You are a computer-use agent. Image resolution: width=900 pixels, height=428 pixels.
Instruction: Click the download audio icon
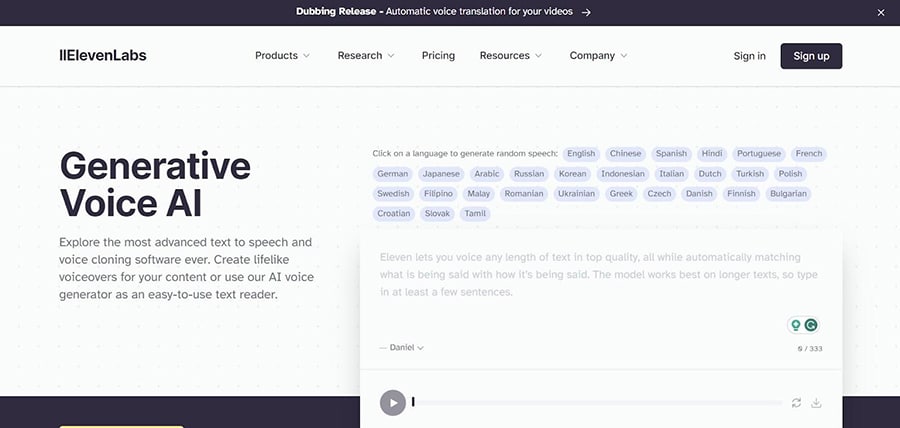tap(816, 403)
